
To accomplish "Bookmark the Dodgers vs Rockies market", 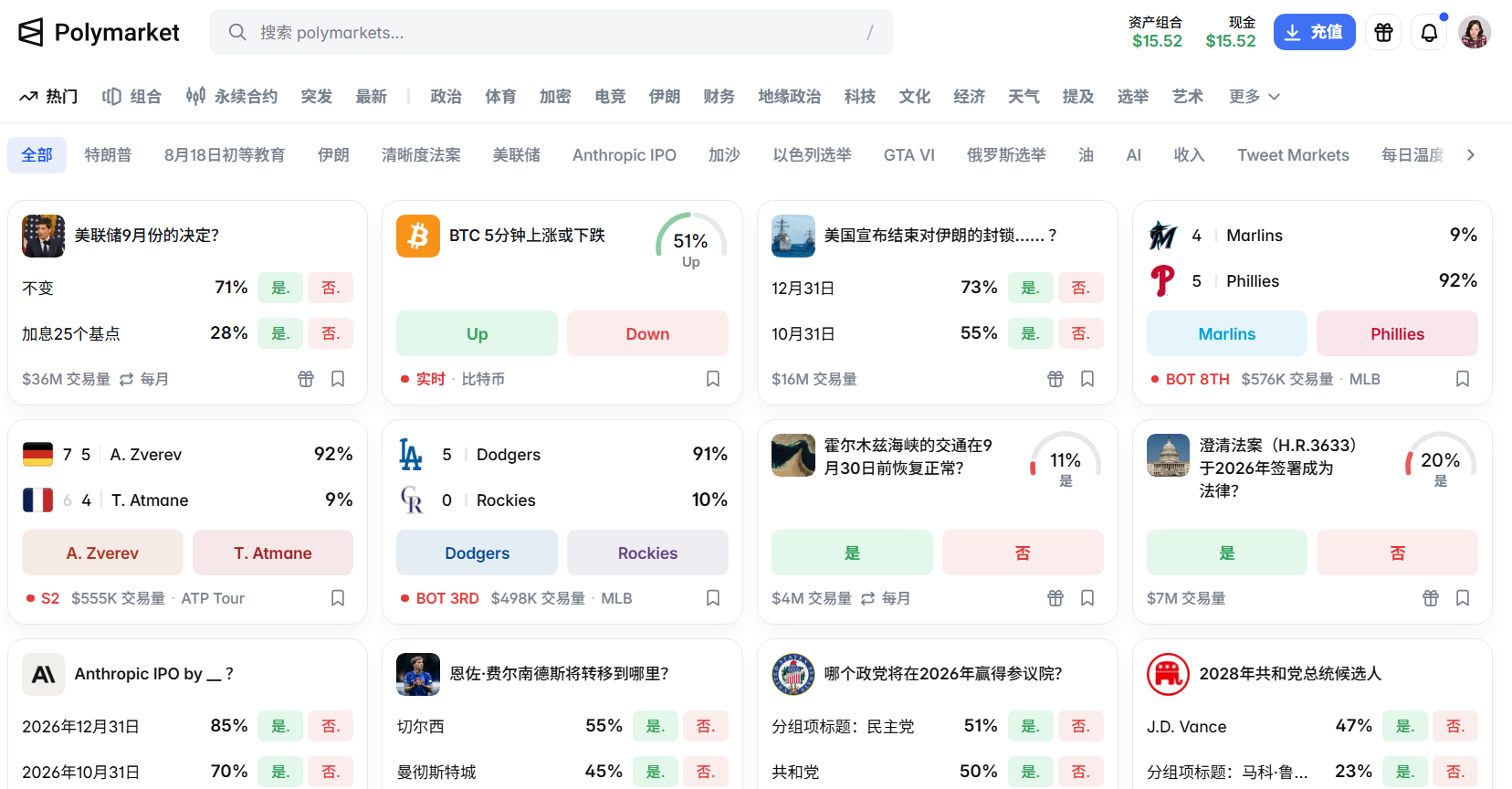I will [713, 598].
